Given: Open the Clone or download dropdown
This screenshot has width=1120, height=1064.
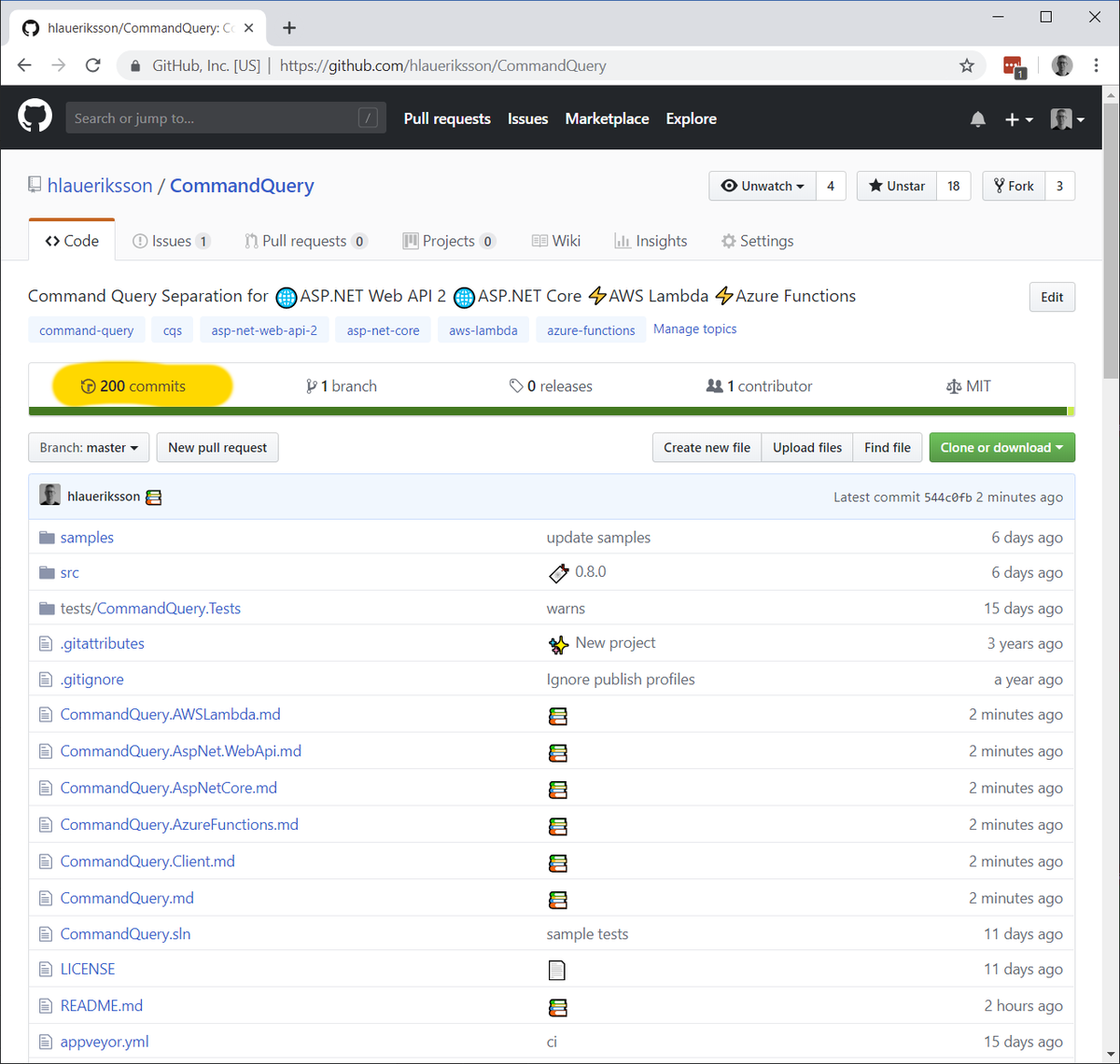Looking at the screenshot, I should coord(1001,448).
